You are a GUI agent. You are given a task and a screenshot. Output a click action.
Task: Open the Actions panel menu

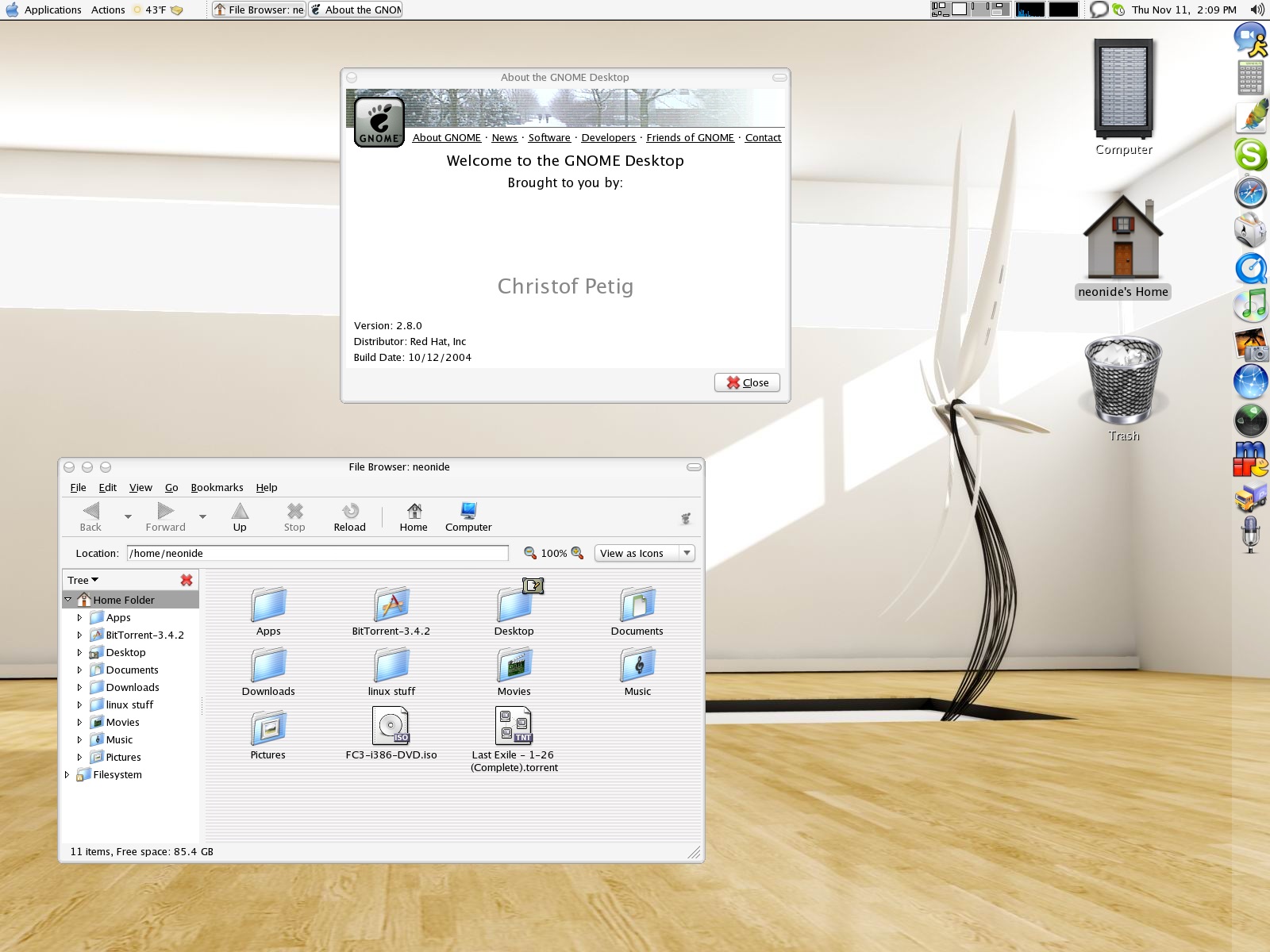tap(108, 10)
